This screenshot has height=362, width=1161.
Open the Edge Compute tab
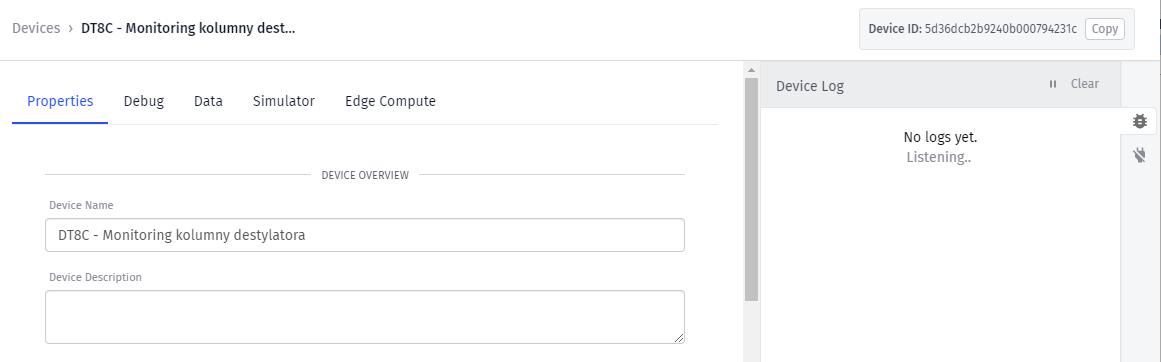[x=390, y=101]
